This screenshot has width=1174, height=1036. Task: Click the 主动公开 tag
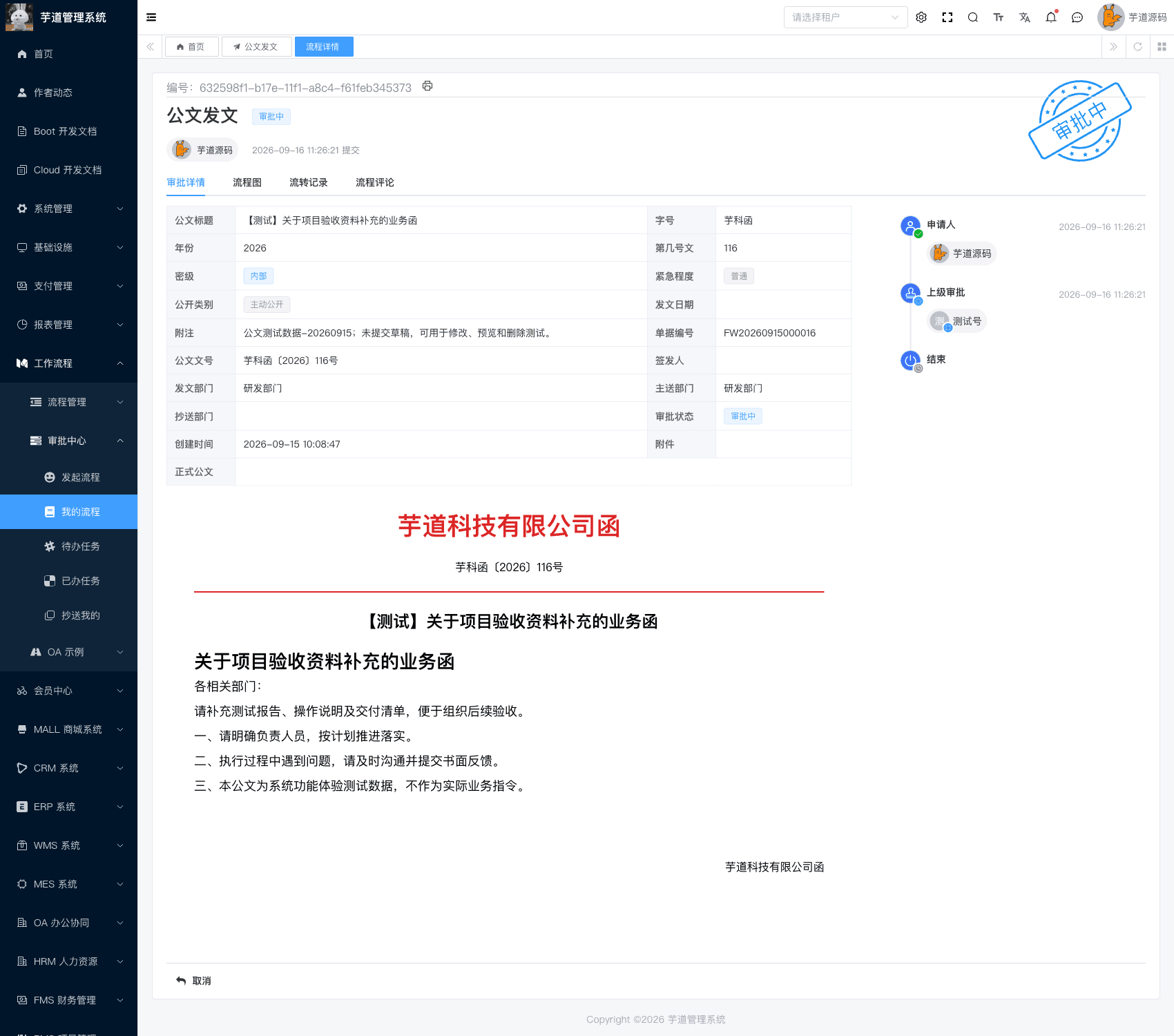[x=267, y=304]
